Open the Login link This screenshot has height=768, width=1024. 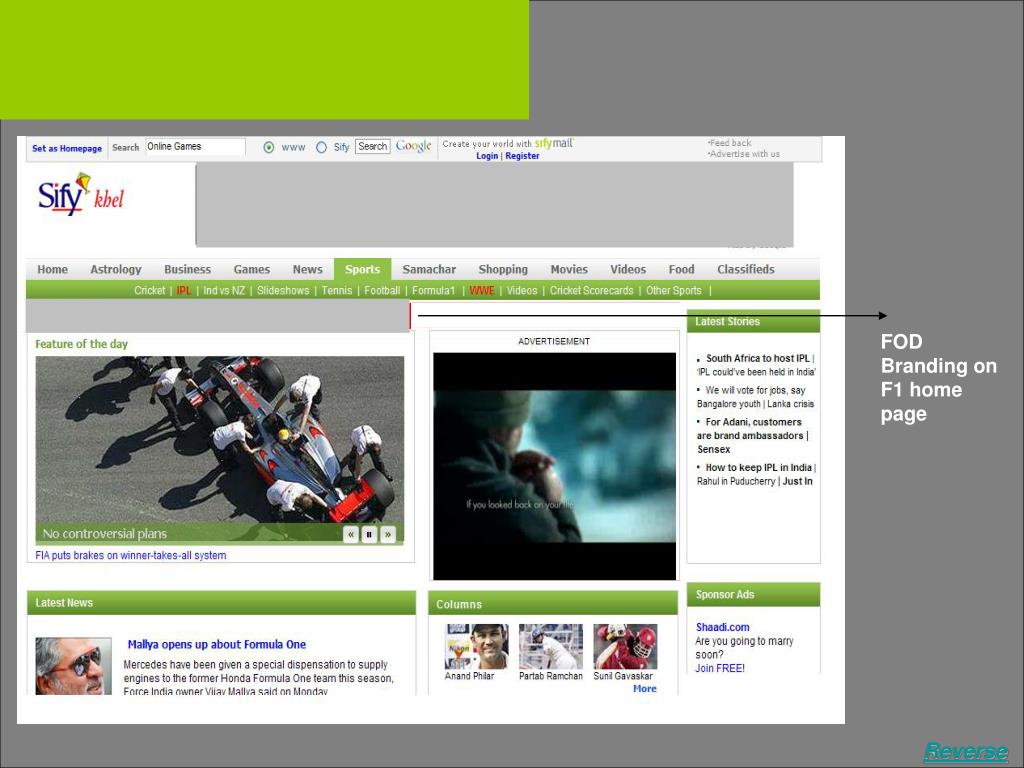point(487,156)
